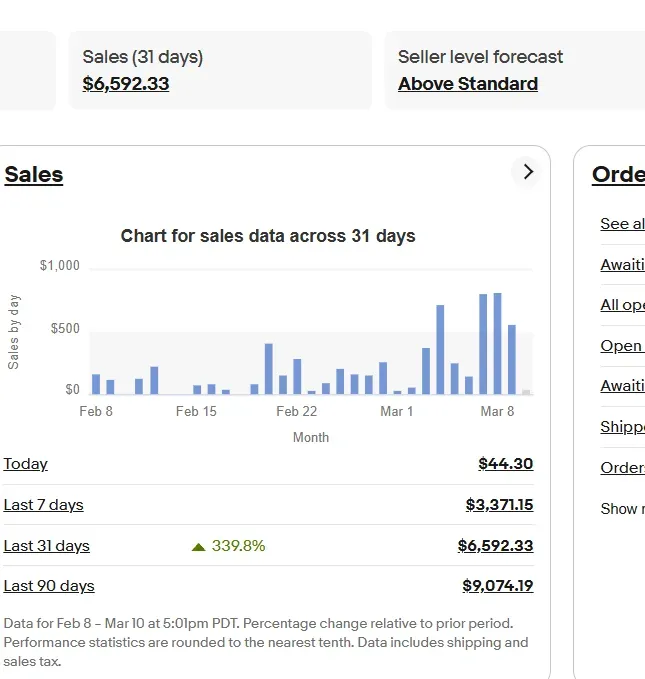Click the $9,074.19 sales total
The width and height of the screenshot is (645, 679).
tap(497, 586)
